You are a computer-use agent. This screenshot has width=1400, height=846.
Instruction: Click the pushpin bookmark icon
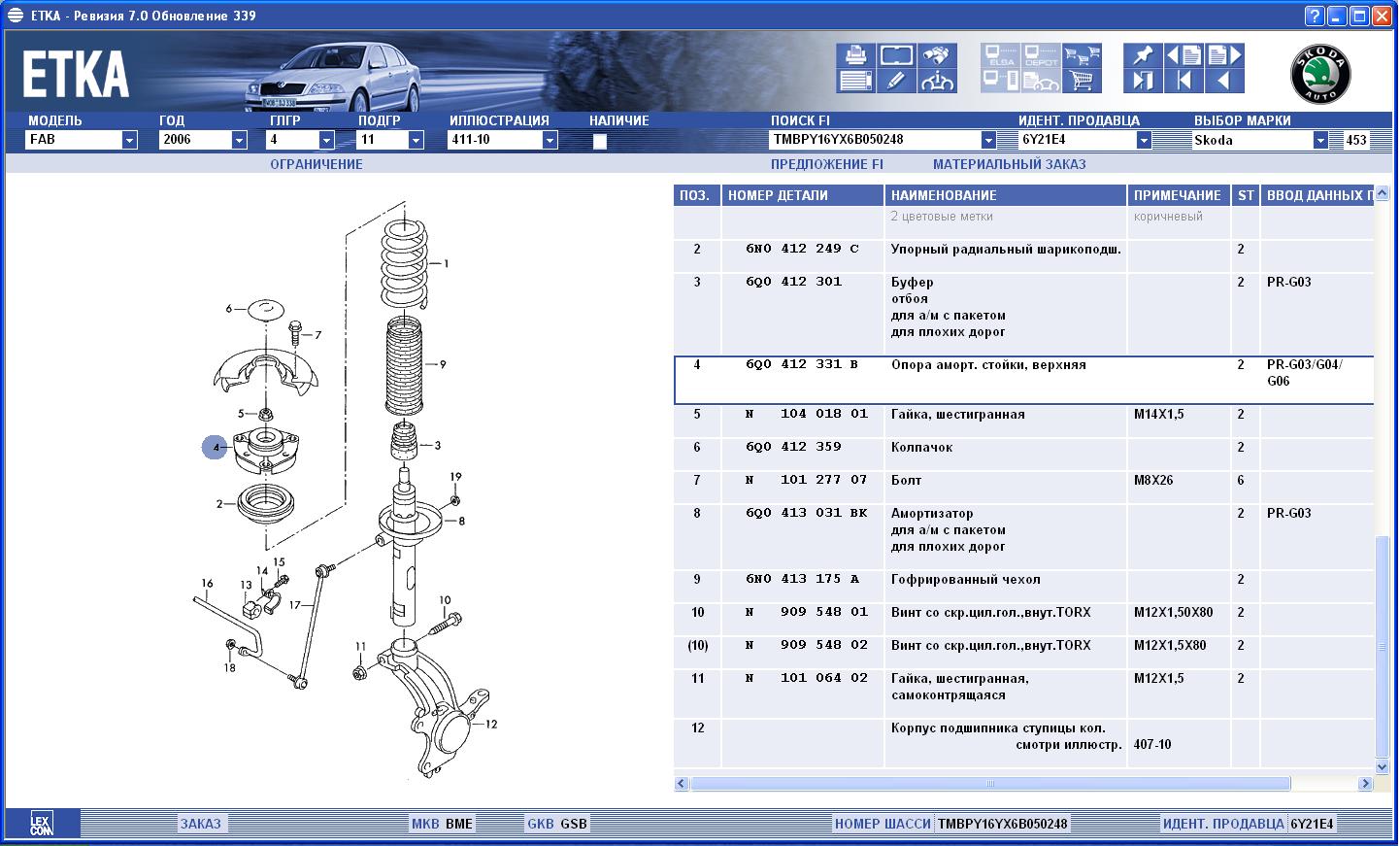(1143, 55)
